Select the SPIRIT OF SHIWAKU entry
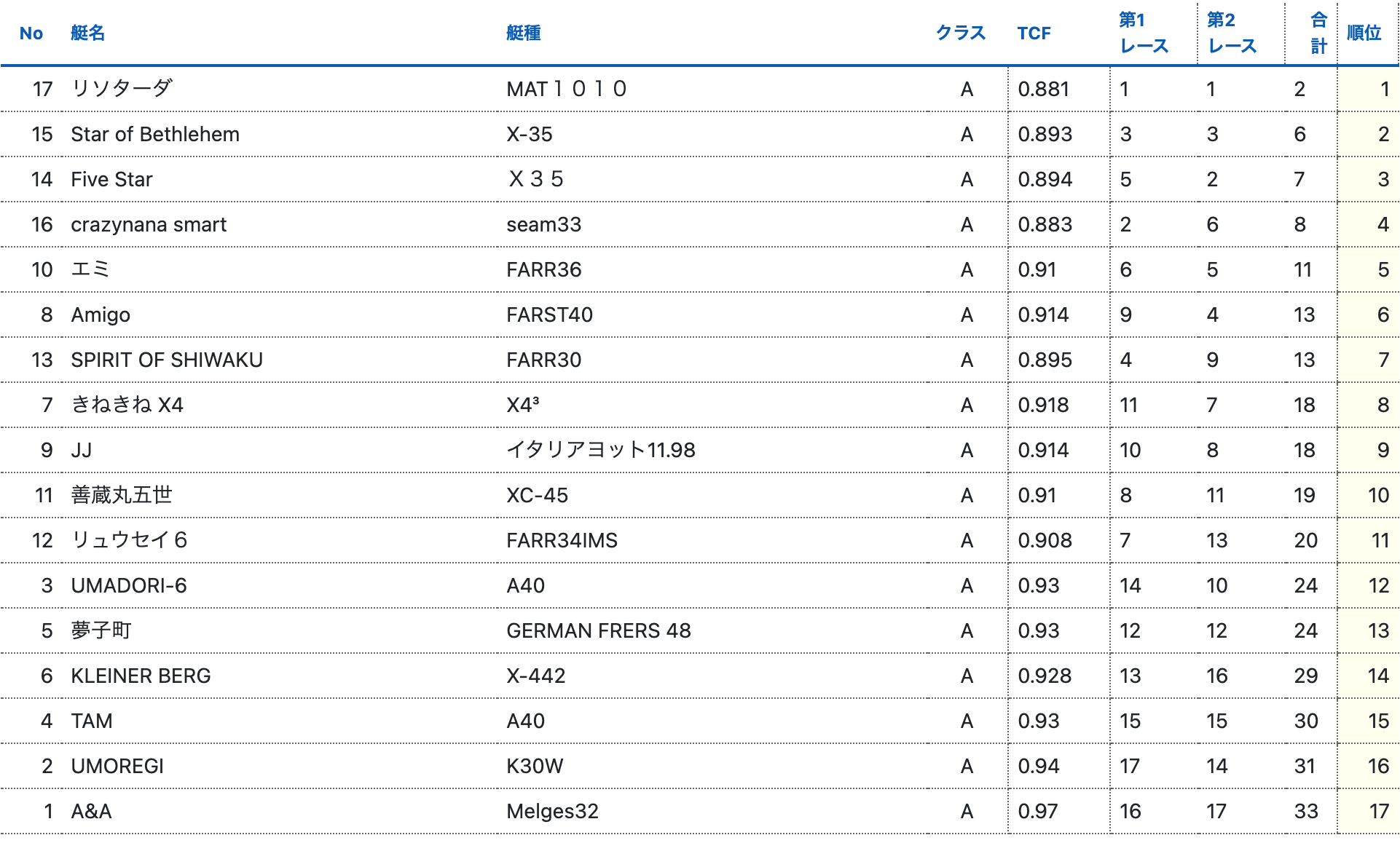Viewport: 1400px width, 843px height. [167, 360]
